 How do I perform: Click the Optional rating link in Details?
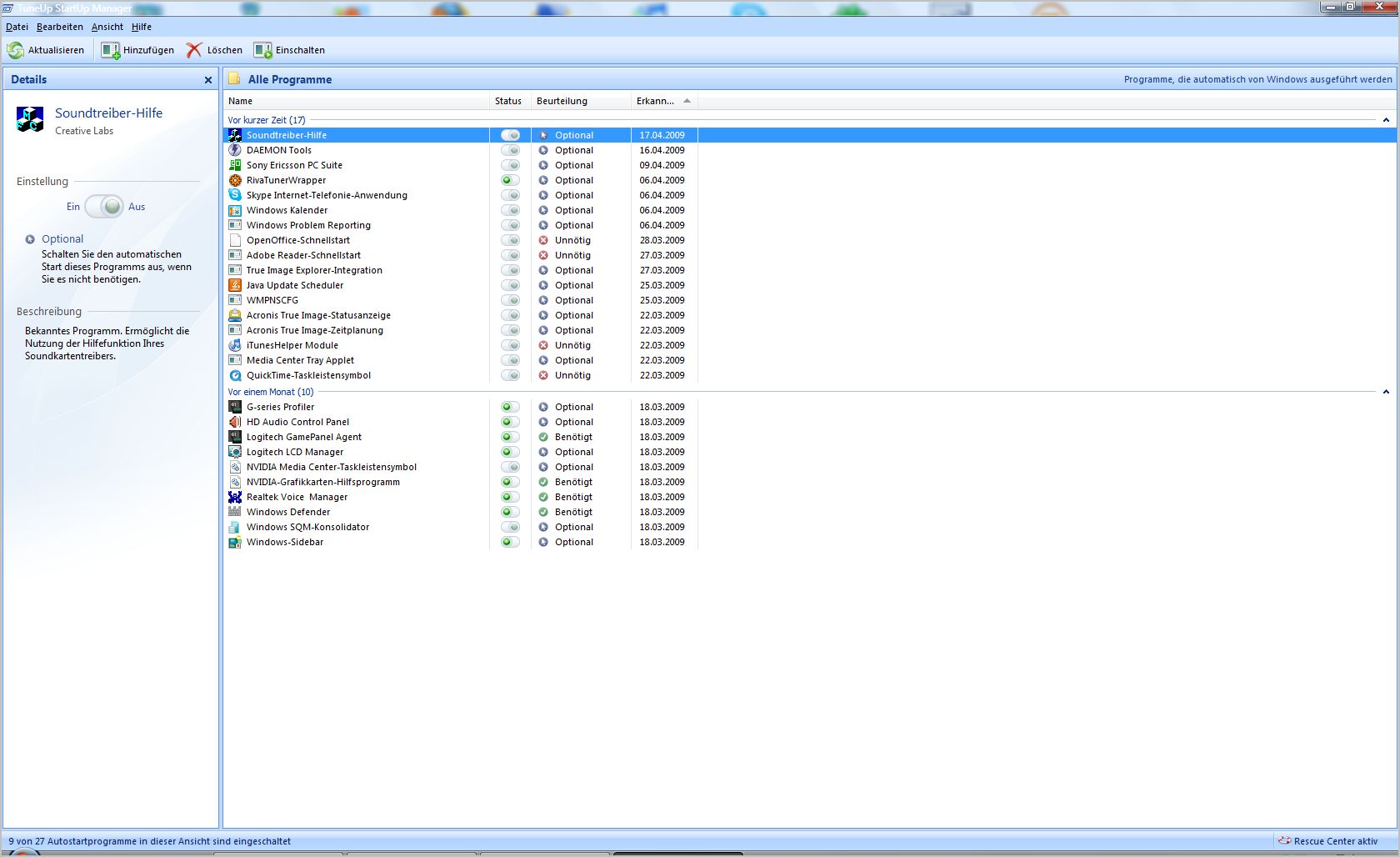pos(62,239)
